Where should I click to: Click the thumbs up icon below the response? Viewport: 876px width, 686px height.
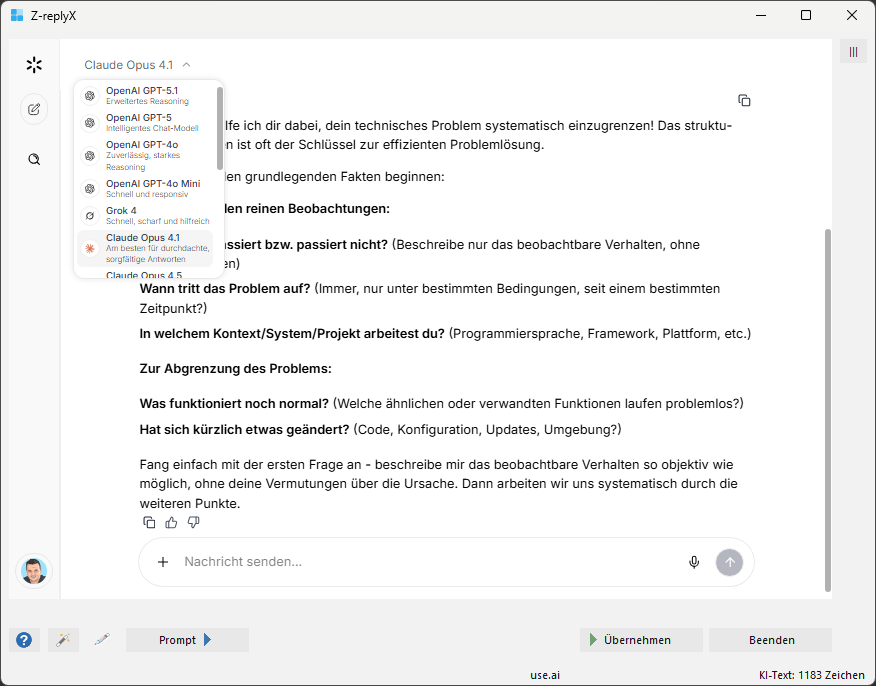click(x=171, y=522)
